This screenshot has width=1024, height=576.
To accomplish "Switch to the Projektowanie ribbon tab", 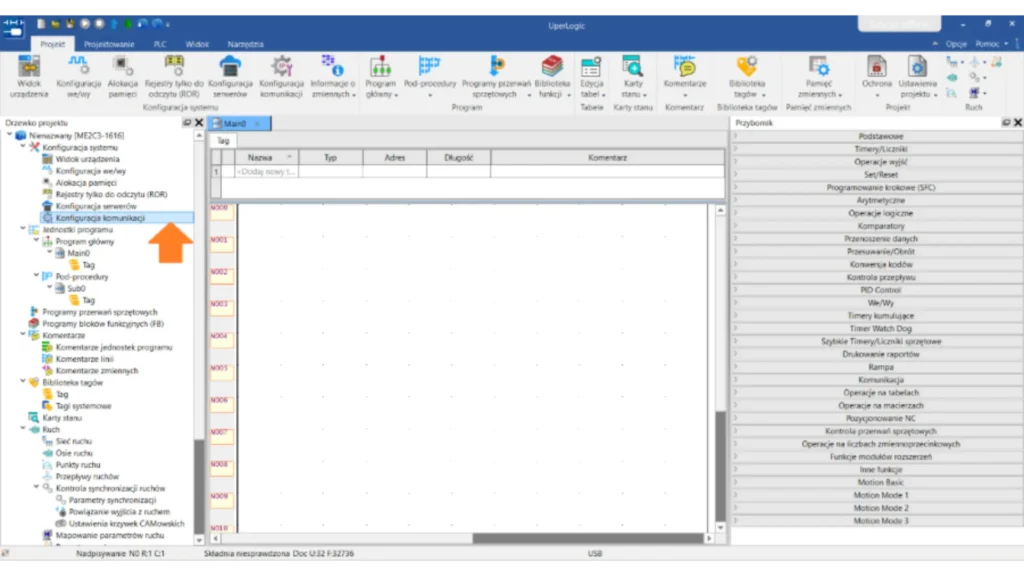I will click(x=109, y=44).
